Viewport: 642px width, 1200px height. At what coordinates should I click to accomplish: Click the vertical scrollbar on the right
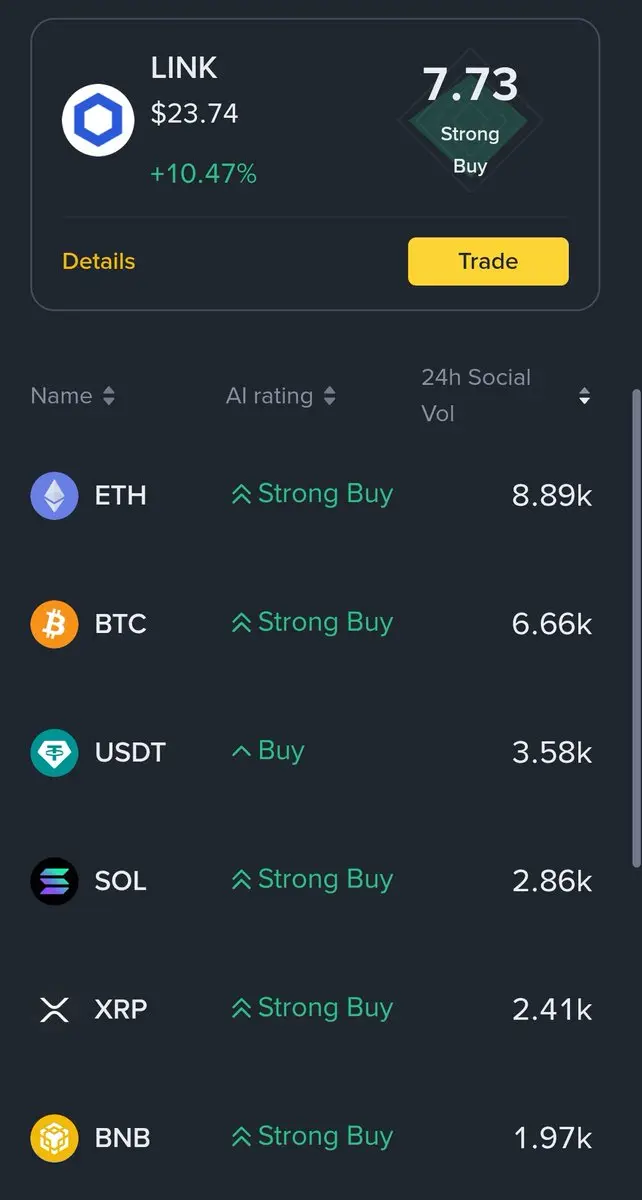pyautogui.click(x=636, y=628)
